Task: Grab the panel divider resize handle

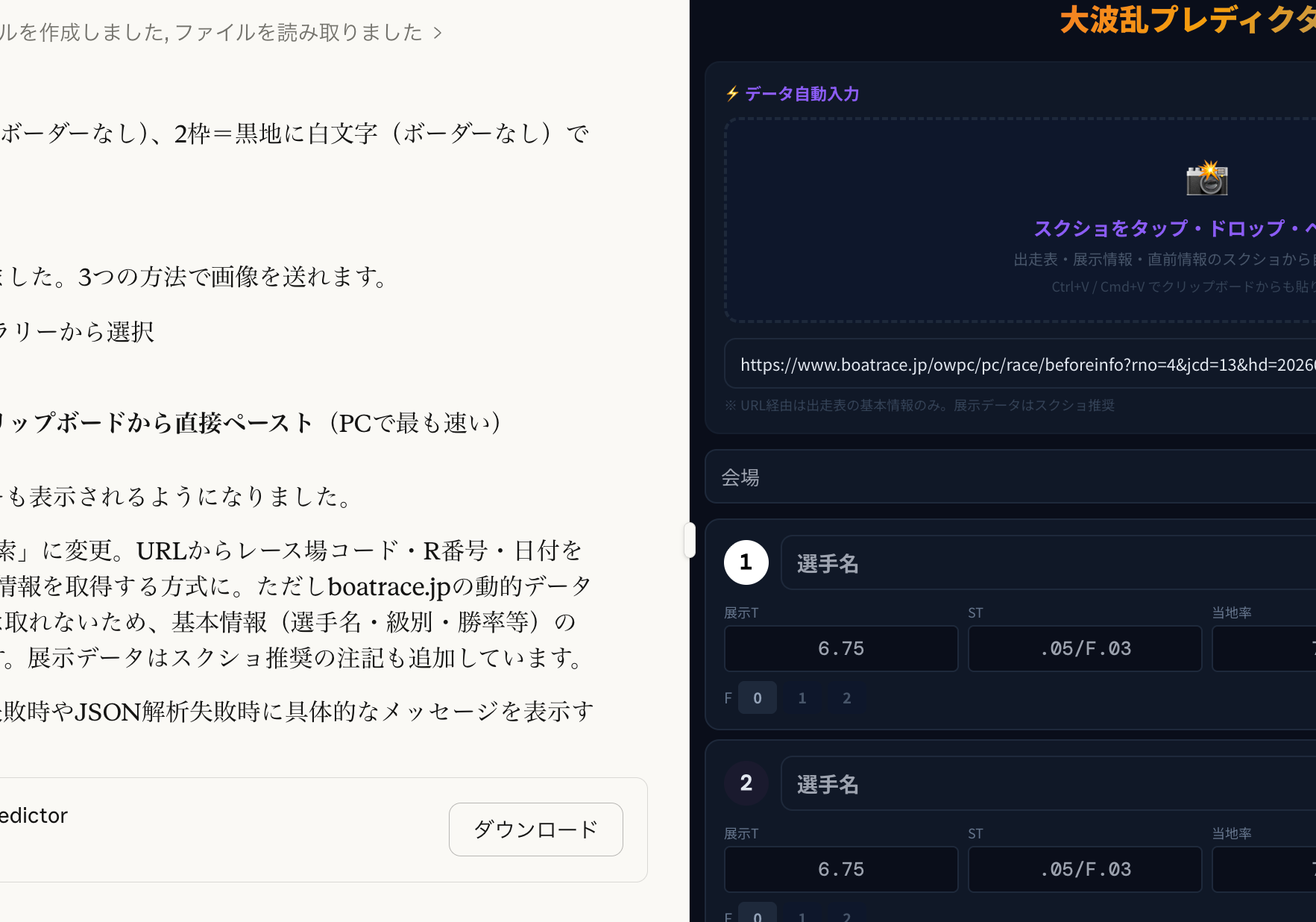Action: (690, 540)
